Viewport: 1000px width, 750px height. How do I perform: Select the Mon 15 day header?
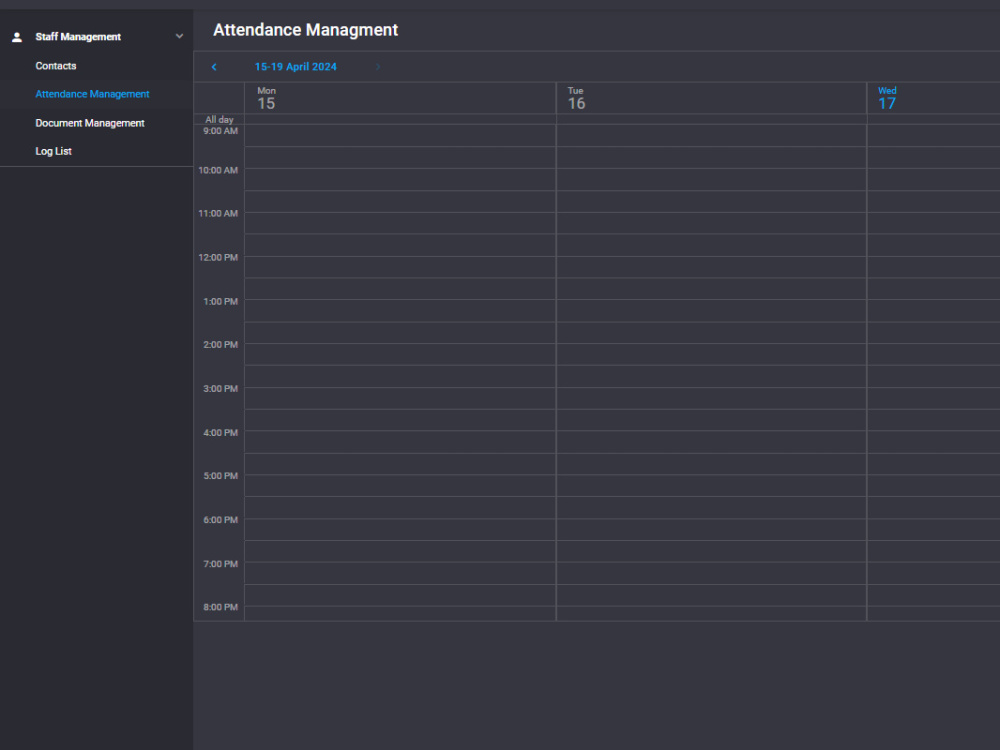click(x=266, y=97)
